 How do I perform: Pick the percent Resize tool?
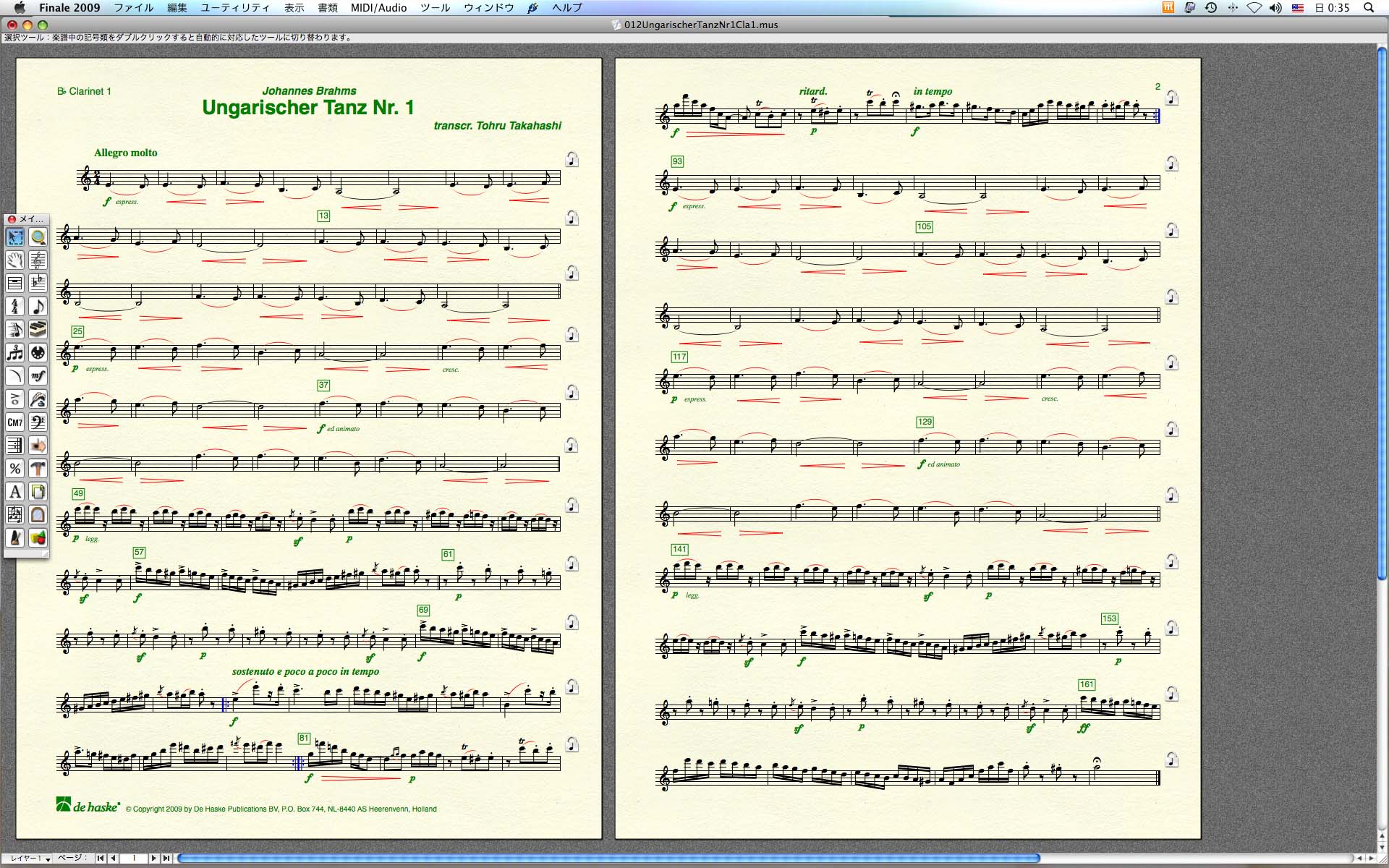point(15,469)
